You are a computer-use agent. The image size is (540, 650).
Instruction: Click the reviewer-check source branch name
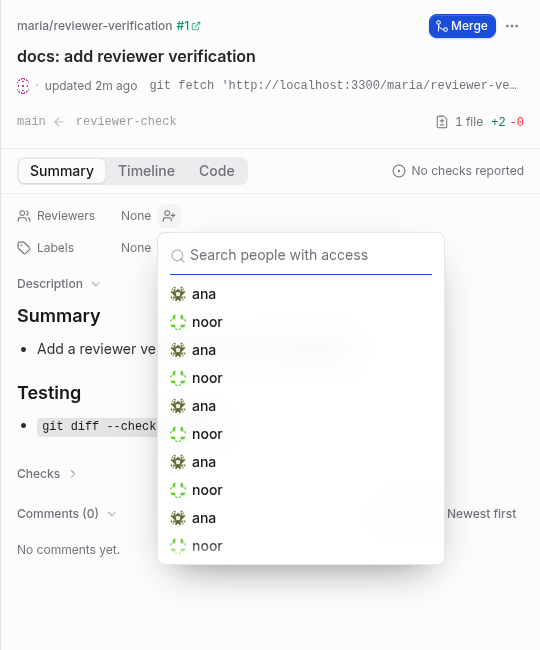[x=126, y=121]
